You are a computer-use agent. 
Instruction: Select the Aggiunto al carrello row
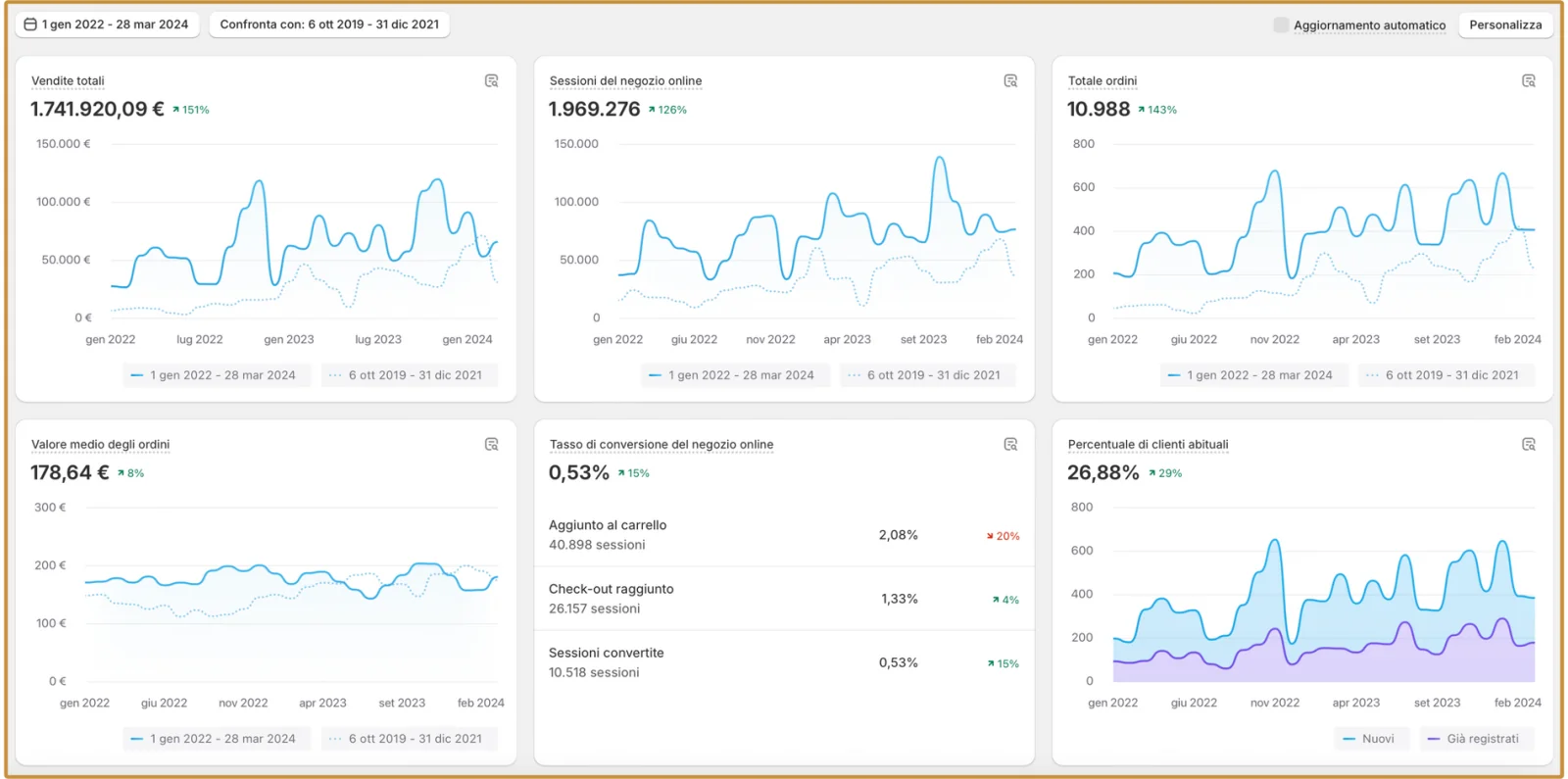point(784,535)
